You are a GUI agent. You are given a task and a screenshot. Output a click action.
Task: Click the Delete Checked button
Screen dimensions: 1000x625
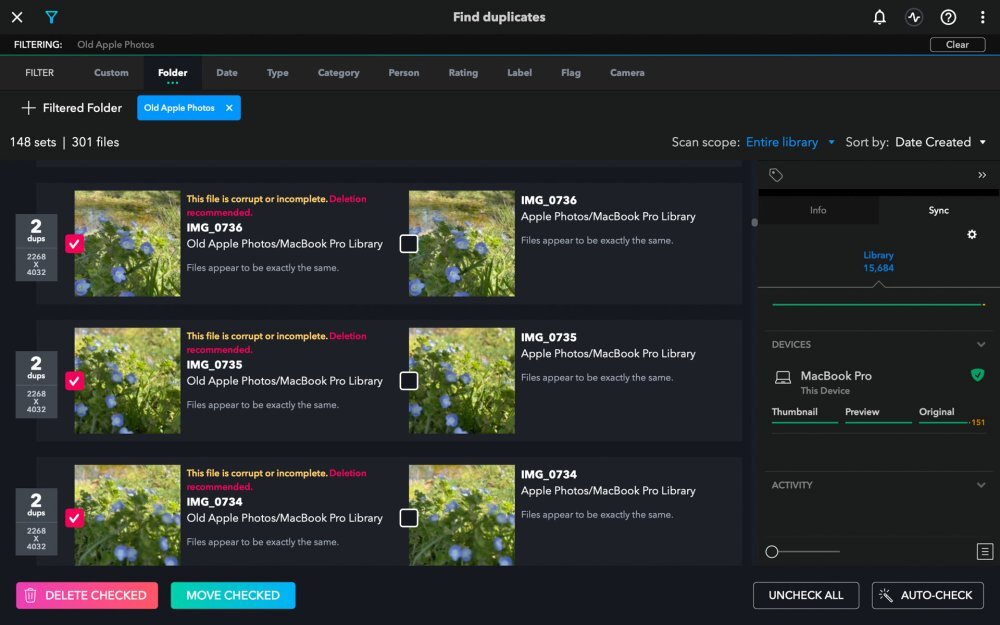87,595
